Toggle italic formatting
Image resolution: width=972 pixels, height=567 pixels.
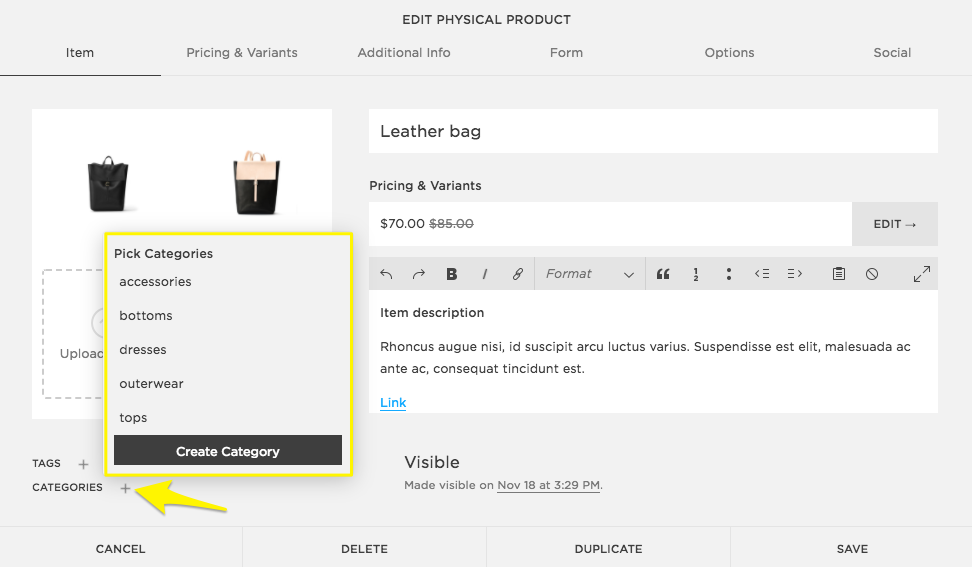pos(485,274)
